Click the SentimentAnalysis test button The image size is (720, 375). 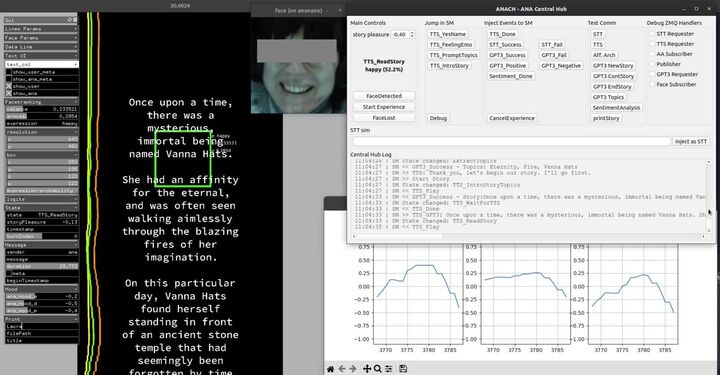click(x=616, y=107)
